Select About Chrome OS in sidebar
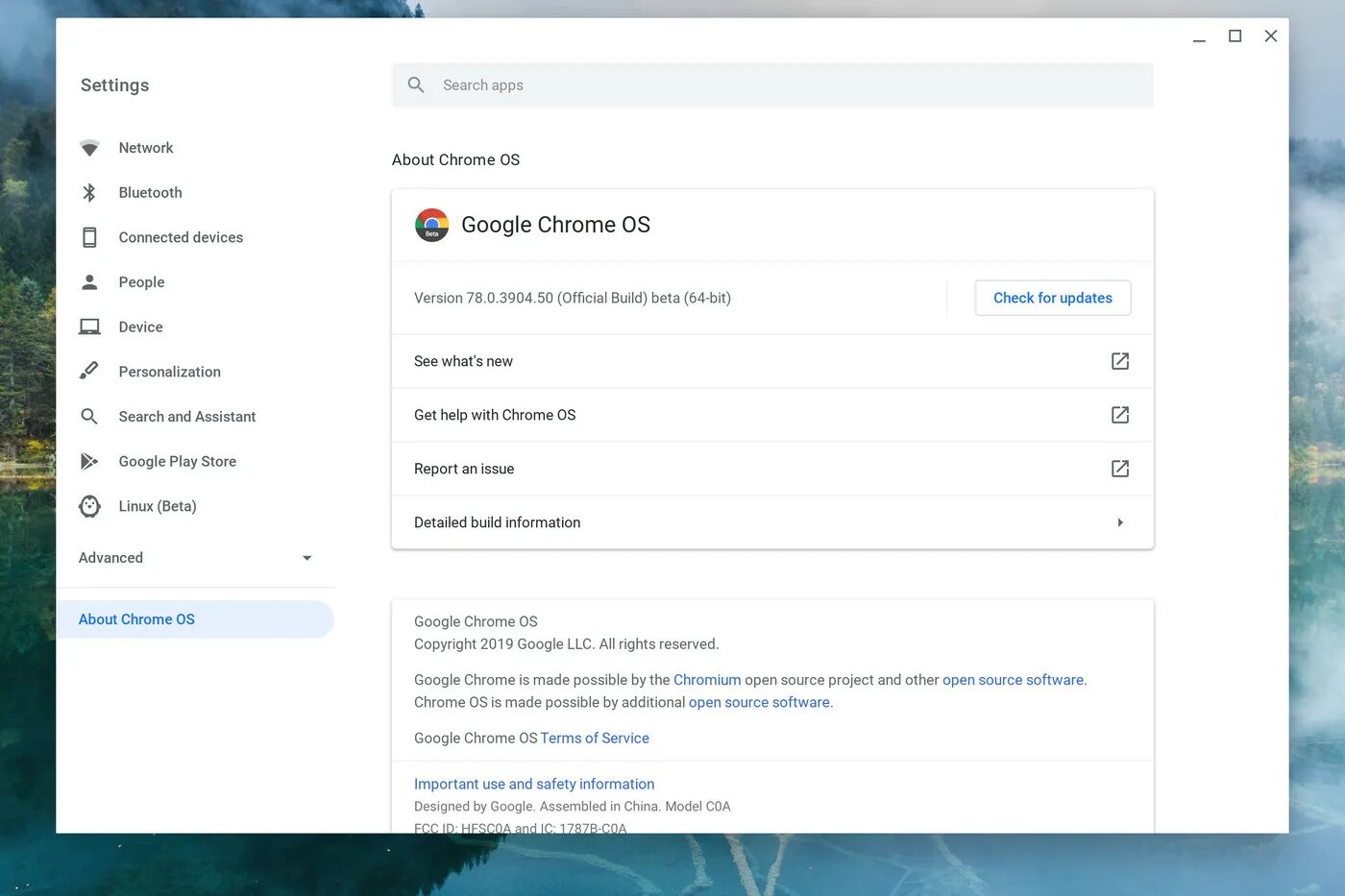The image size is (1345, 896). pyautogui.click(x=195, y=619)
